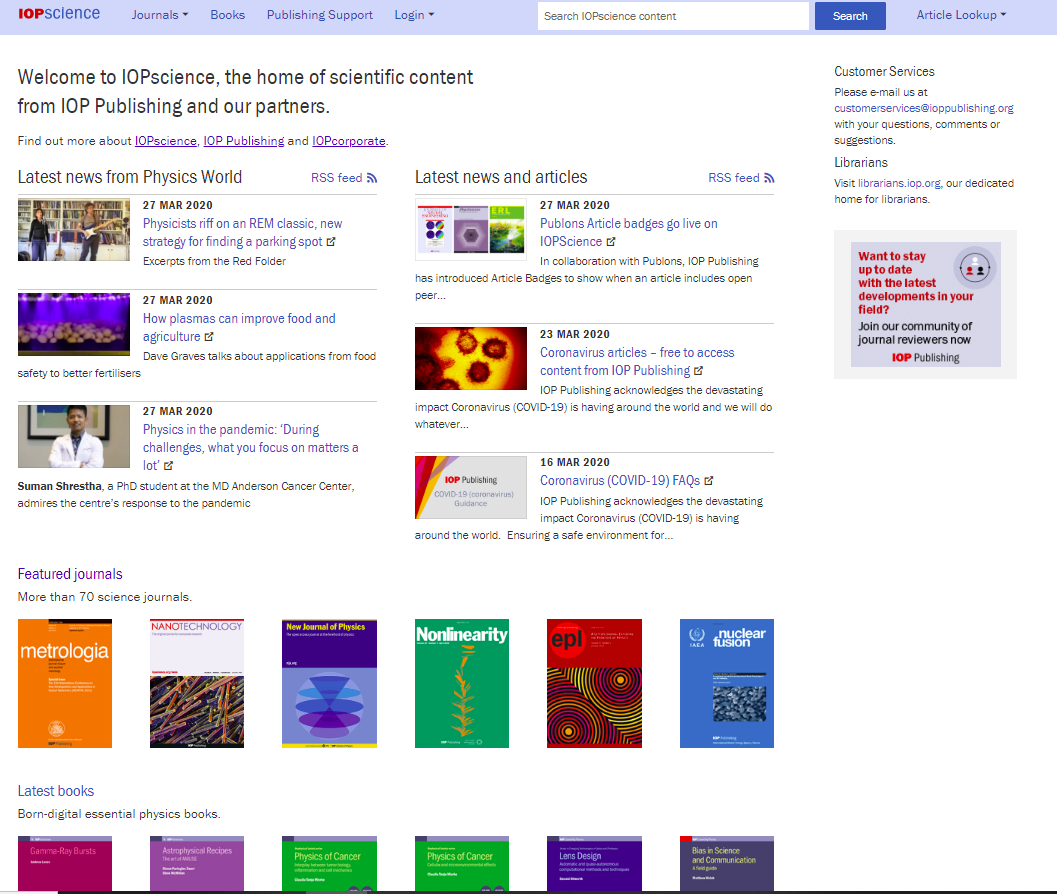
Task: Open 'Coronavirus (COVID-19) FAQs' link
Action: point(620,481)
